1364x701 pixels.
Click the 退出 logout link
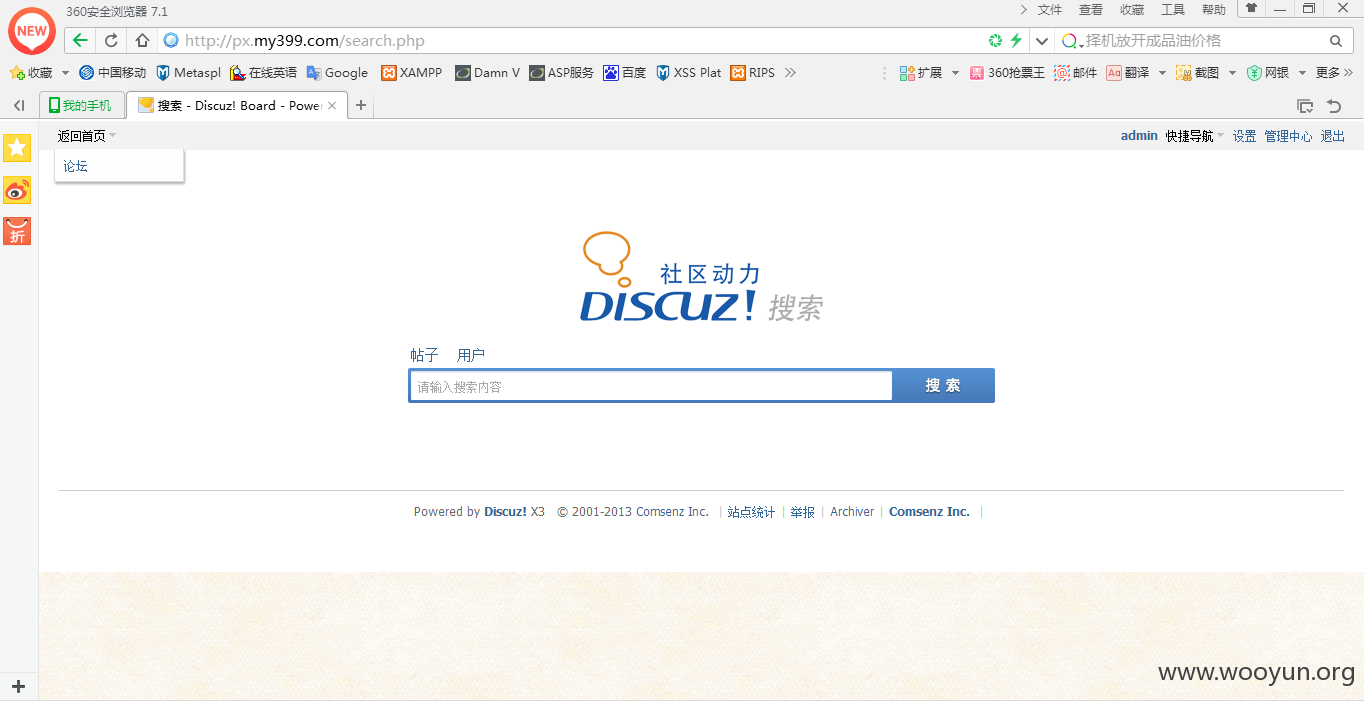coord(1333,136)
